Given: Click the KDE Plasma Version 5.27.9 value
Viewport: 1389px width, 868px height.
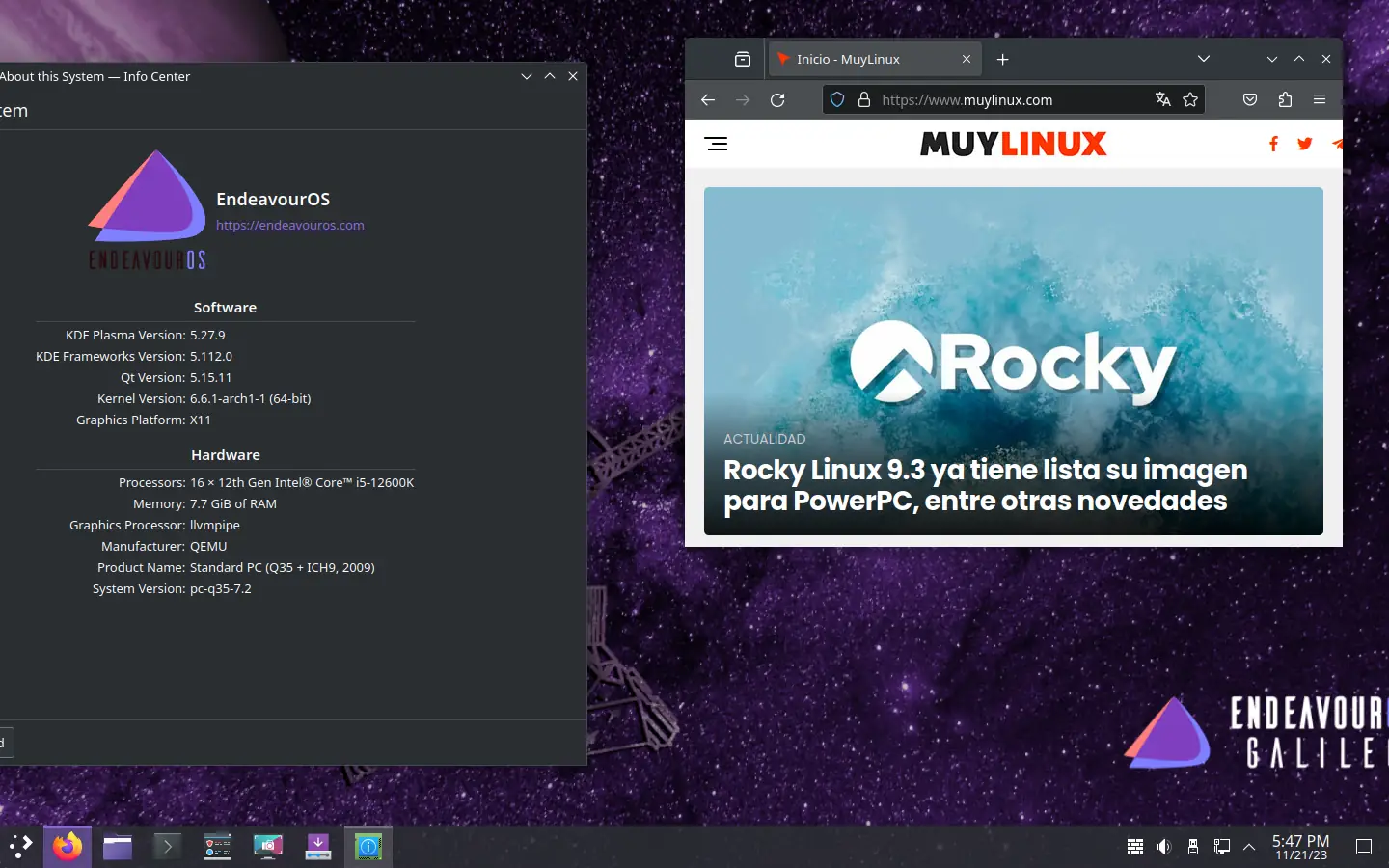Looking at the screenshot, I should [x=207, y=335].
